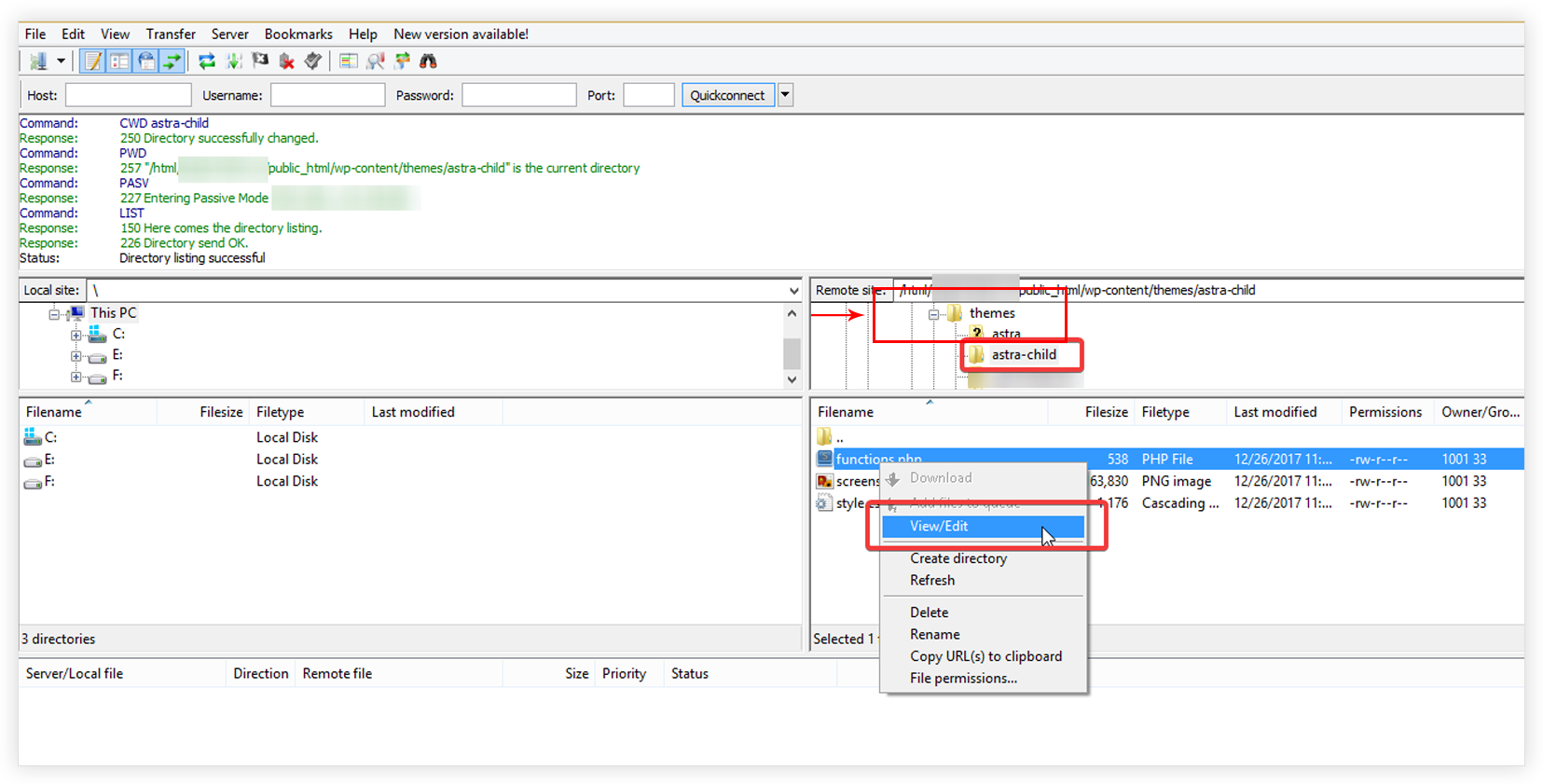Choose View/Edit from context menu
Viewport: 1543px width, 784px height.
(939, 527)
